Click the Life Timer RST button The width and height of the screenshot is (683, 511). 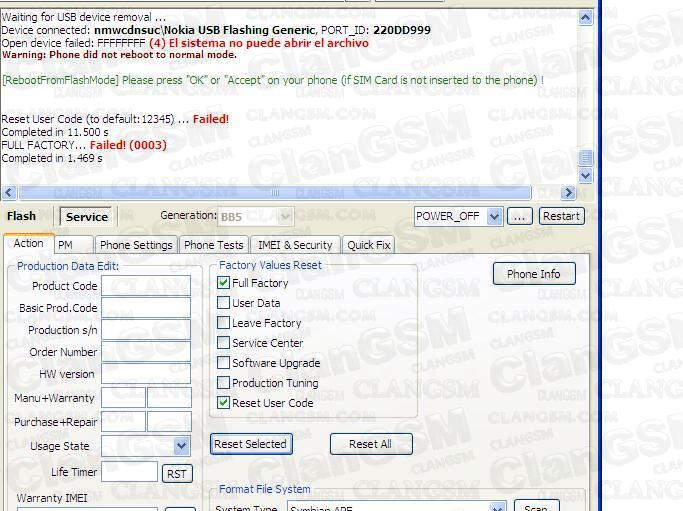pos(177,474)
